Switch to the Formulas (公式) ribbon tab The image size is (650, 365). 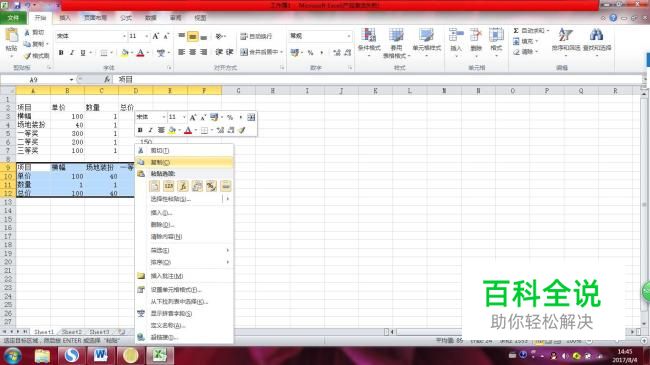coord(126,18)
